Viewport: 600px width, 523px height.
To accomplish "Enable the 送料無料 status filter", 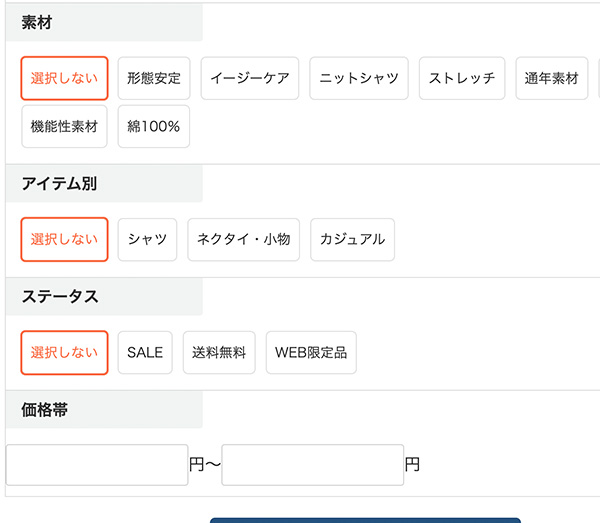I will tap(219, 352).
